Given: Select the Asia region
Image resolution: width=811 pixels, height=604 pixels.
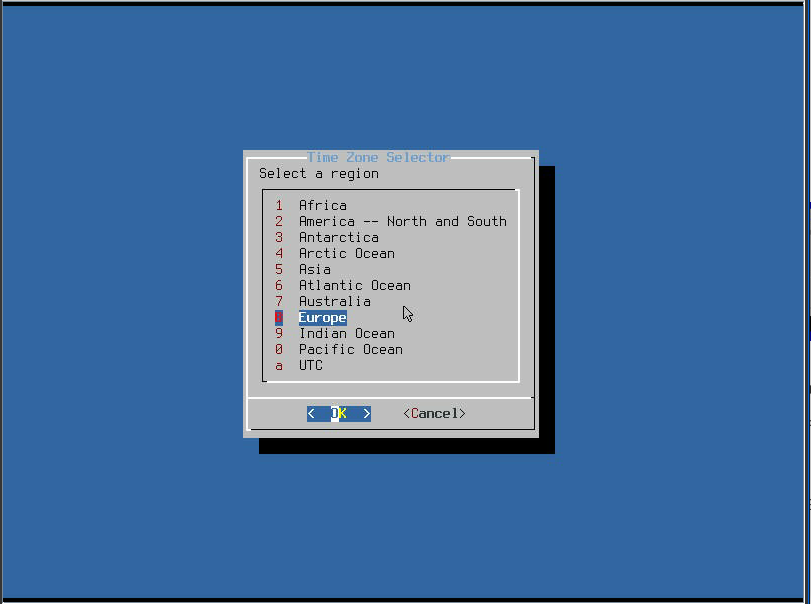Looking at the screenshot, I should click(314, 269).
